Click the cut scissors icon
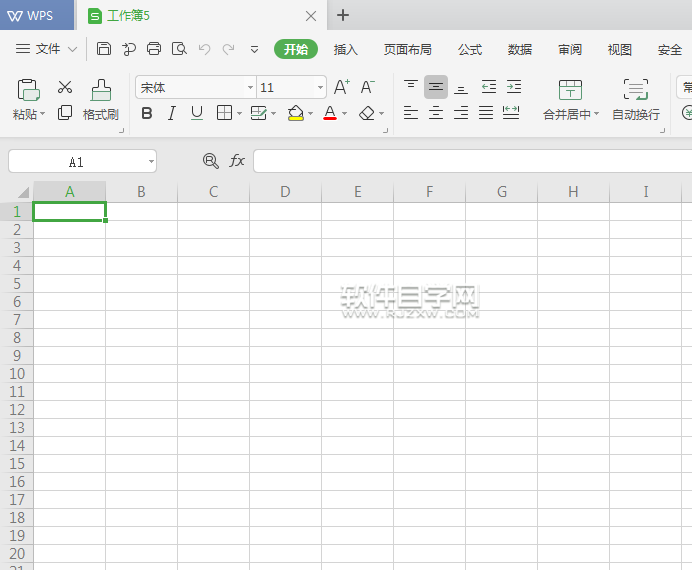The height and width of the screenshot is (570, 692). [x=65, y=88]
